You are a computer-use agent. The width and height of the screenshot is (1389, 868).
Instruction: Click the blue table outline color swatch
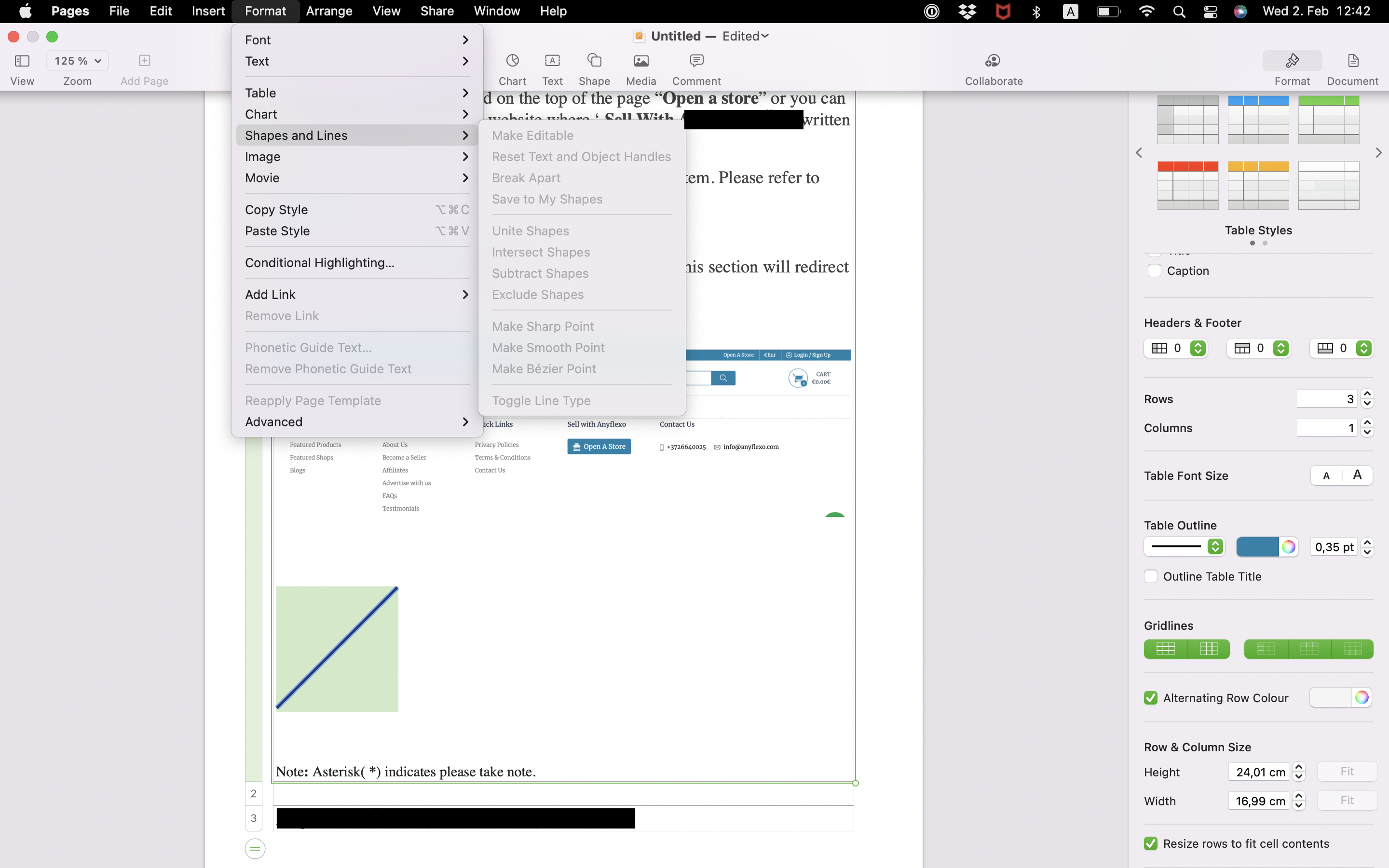click(x=1257, y=546)
